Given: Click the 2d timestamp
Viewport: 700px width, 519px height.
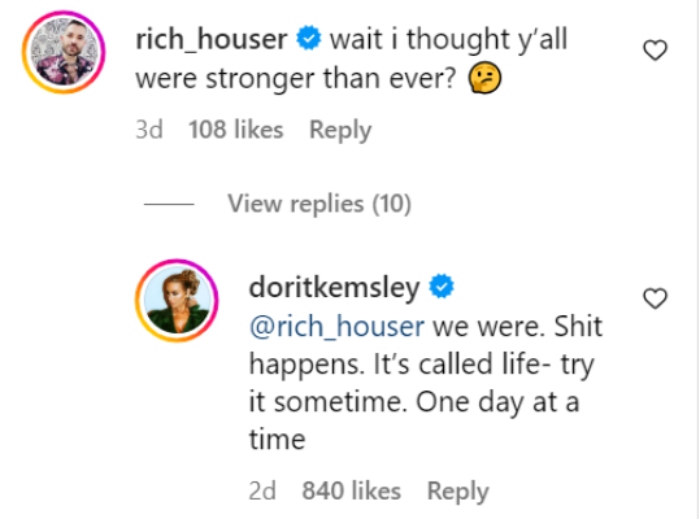Looking at the screenshot, I should coord(264,491).
